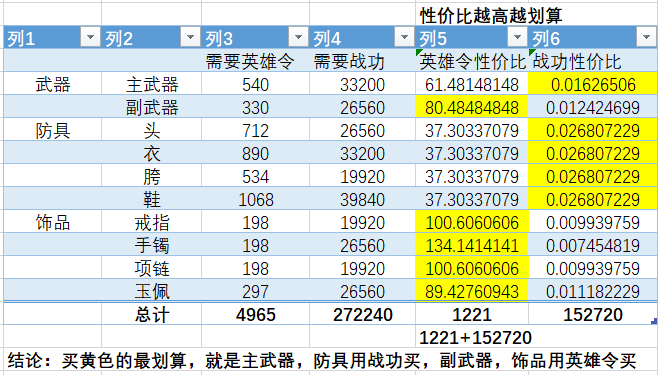The width and height of the screenshot is (658, 375).
Task: Open the 列1 filter dropdown
Action: point(90,38)
